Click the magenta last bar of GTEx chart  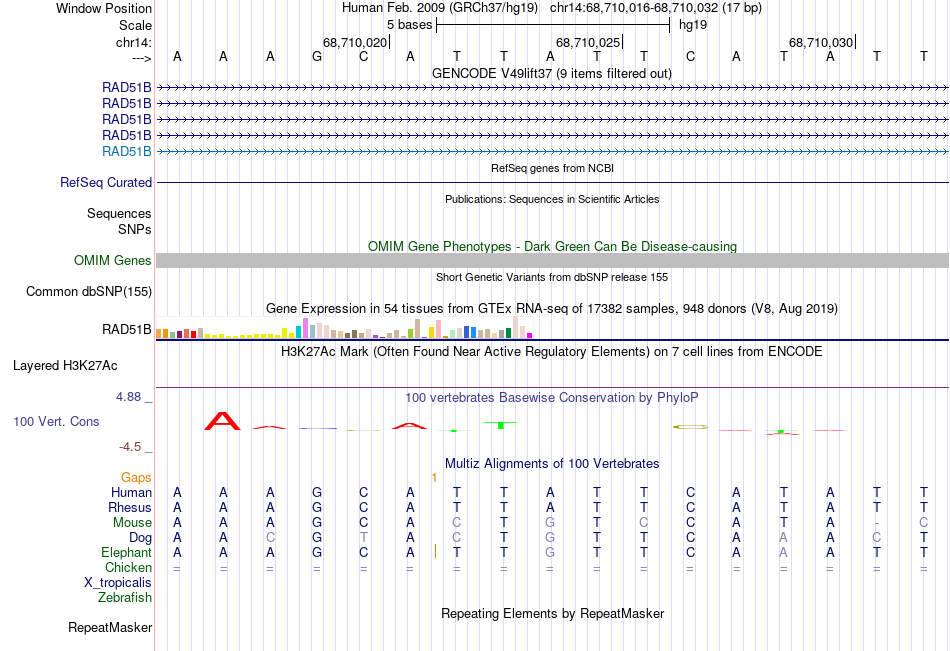[x=530, y=335]
